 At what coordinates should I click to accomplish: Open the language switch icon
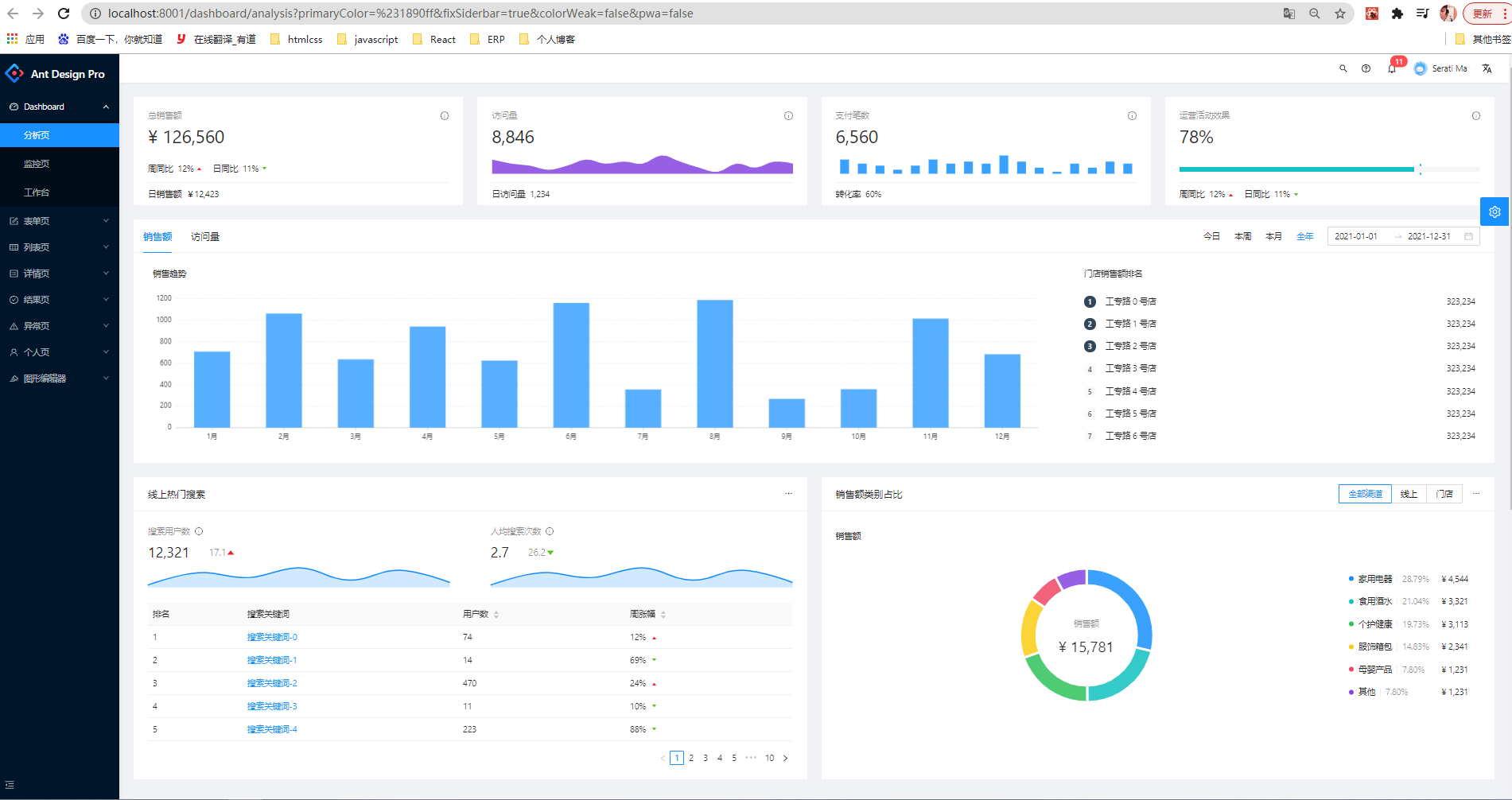point(1487,68)
